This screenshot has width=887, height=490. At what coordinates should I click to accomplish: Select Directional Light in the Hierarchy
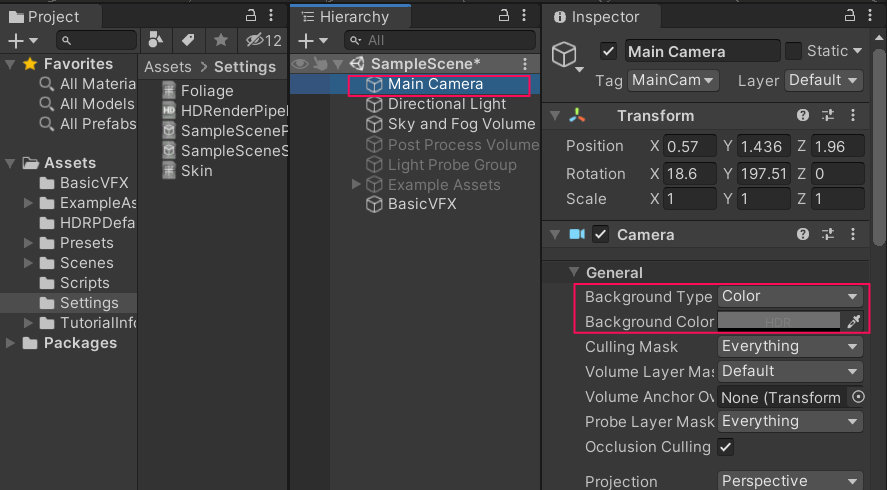[446, 104]
